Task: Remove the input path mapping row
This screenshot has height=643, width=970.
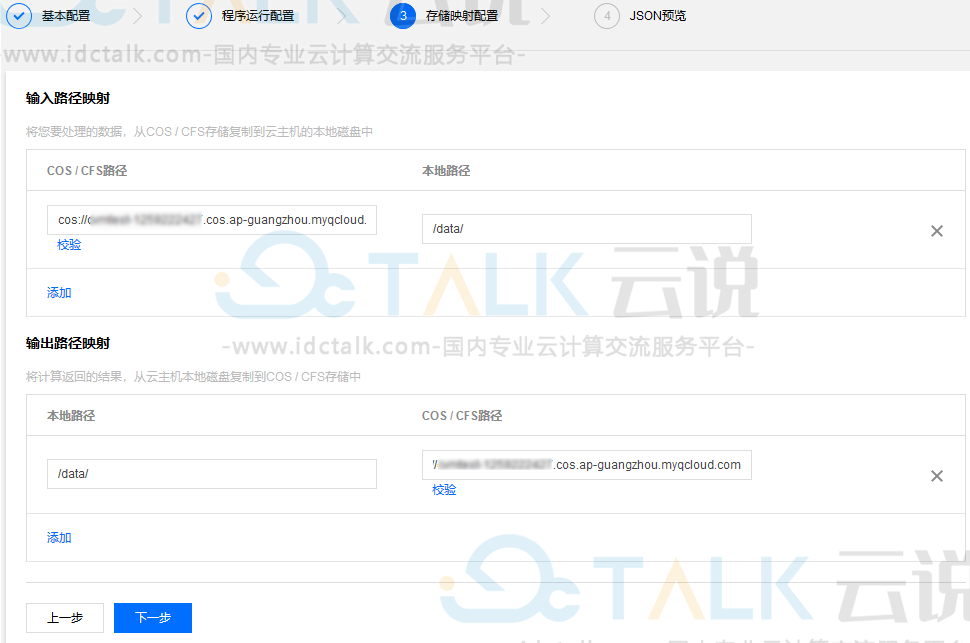Action: [x=937, y=231]
